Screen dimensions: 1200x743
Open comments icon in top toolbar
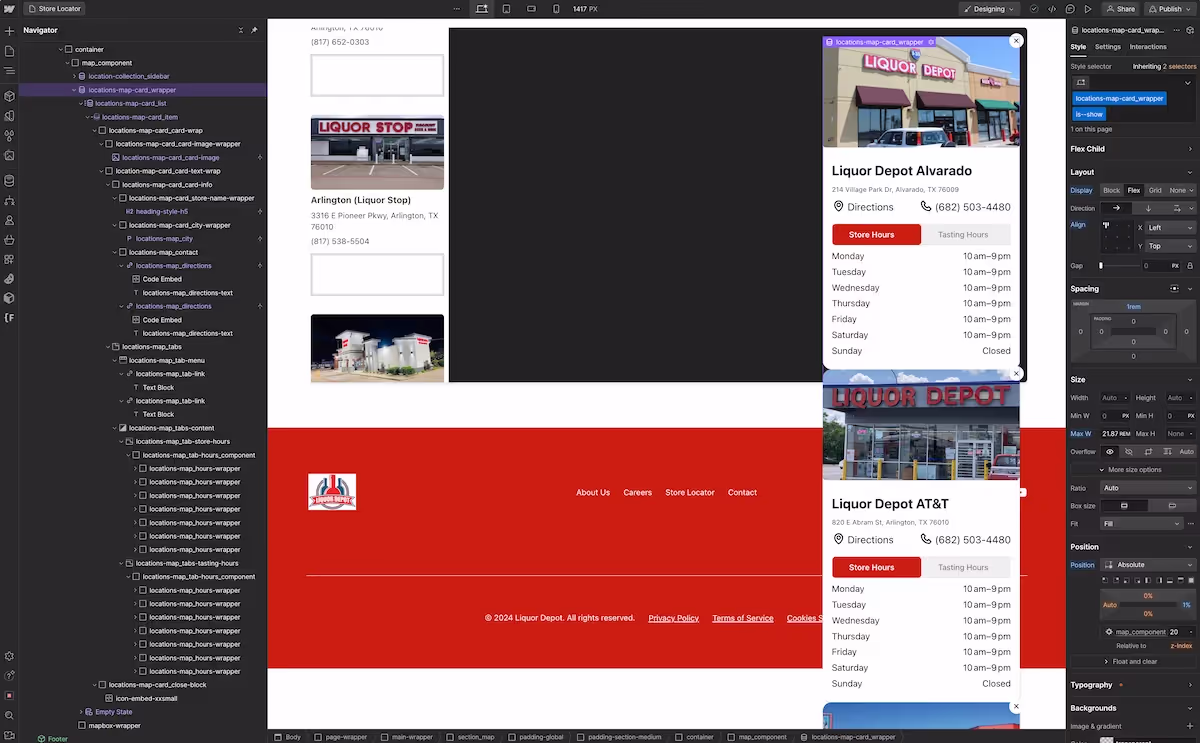1070,9
